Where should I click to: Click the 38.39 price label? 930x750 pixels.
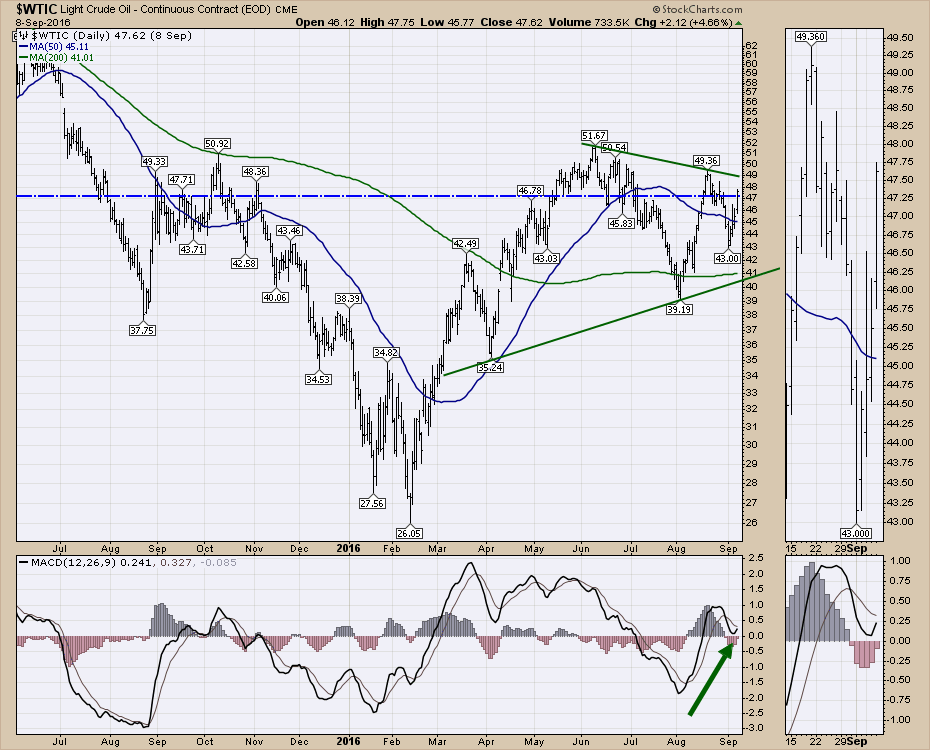pos(348,298)
